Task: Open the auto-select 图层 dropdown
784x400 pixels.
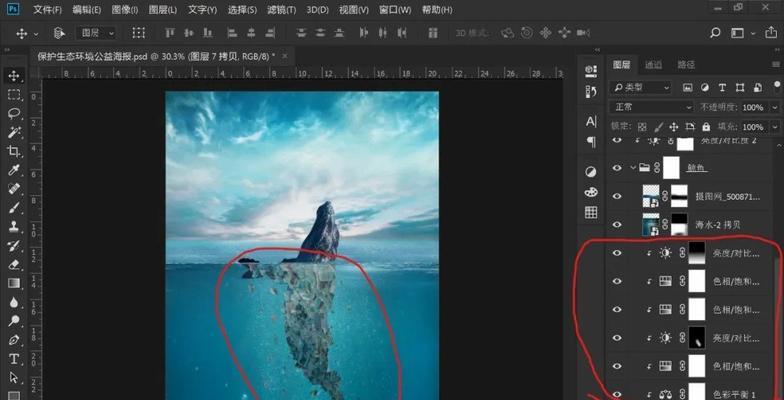Action: 96,33
